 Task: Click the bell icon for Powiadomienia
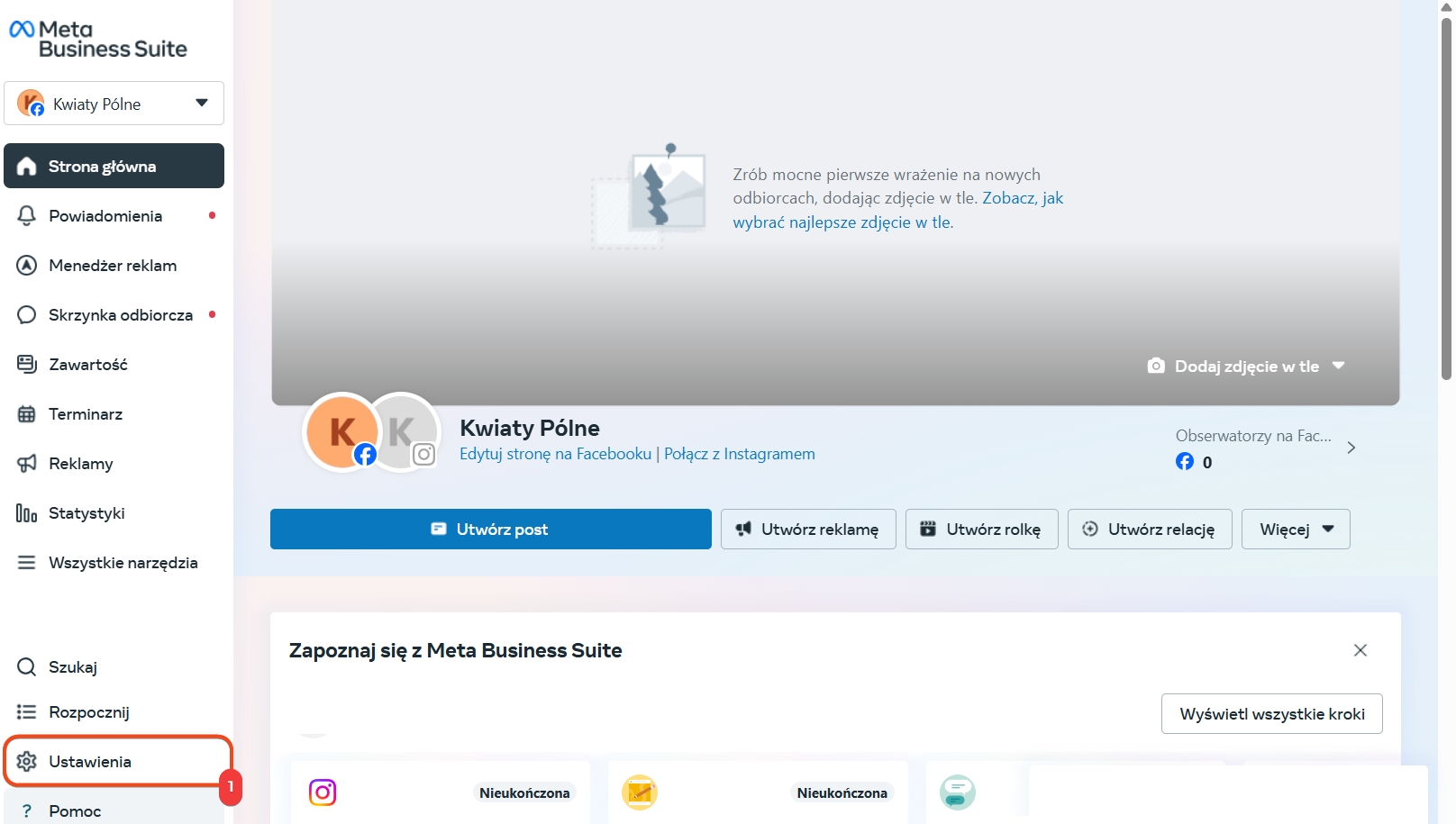click(27, 215)
